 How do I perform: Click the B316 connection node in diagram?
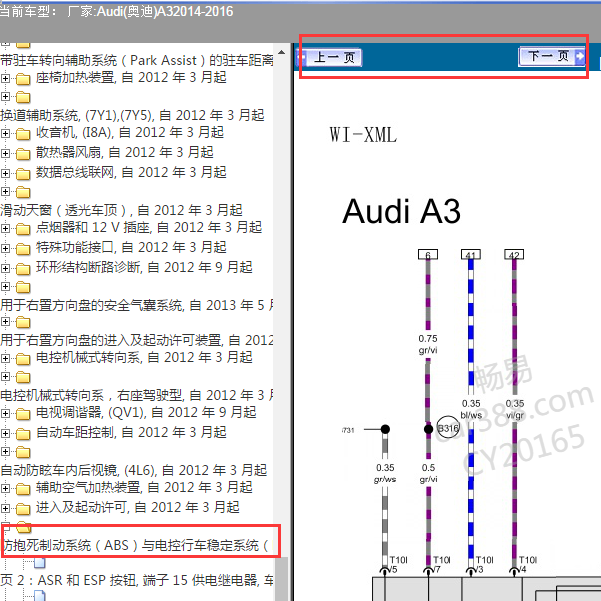point(448,428)
